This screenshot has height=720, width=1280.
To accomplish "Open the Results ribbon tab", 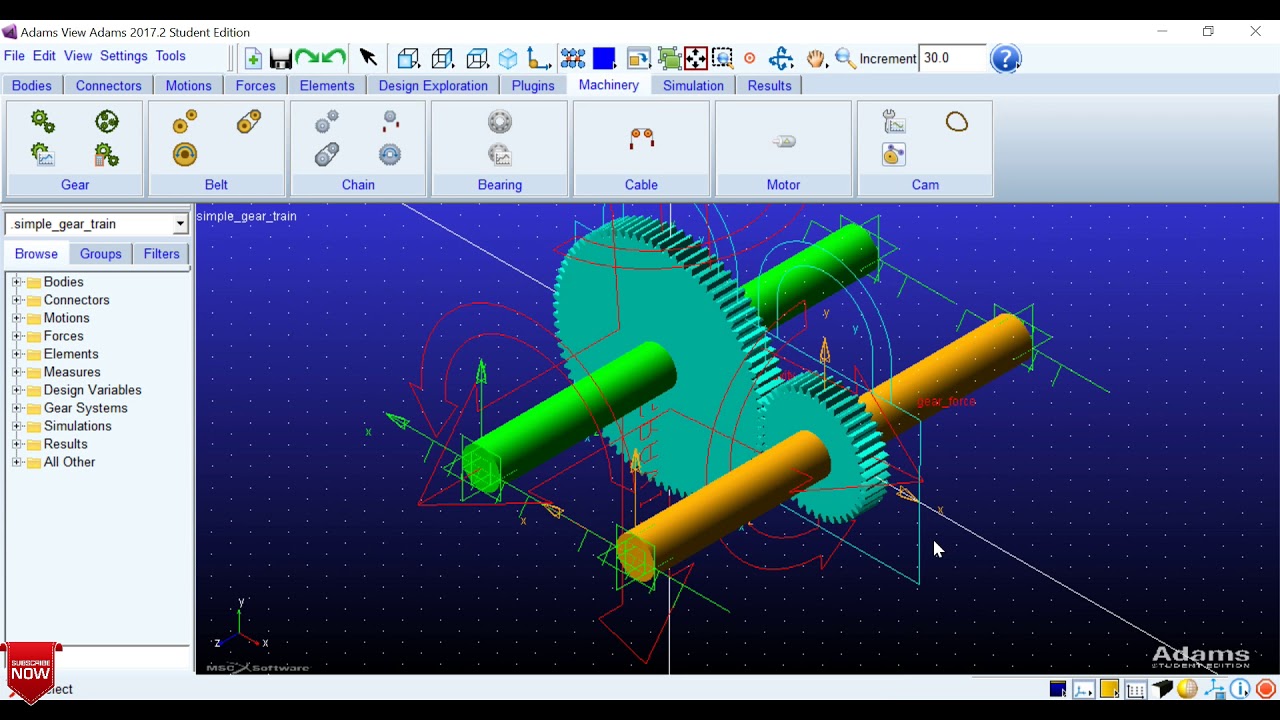I will point(769,86).
